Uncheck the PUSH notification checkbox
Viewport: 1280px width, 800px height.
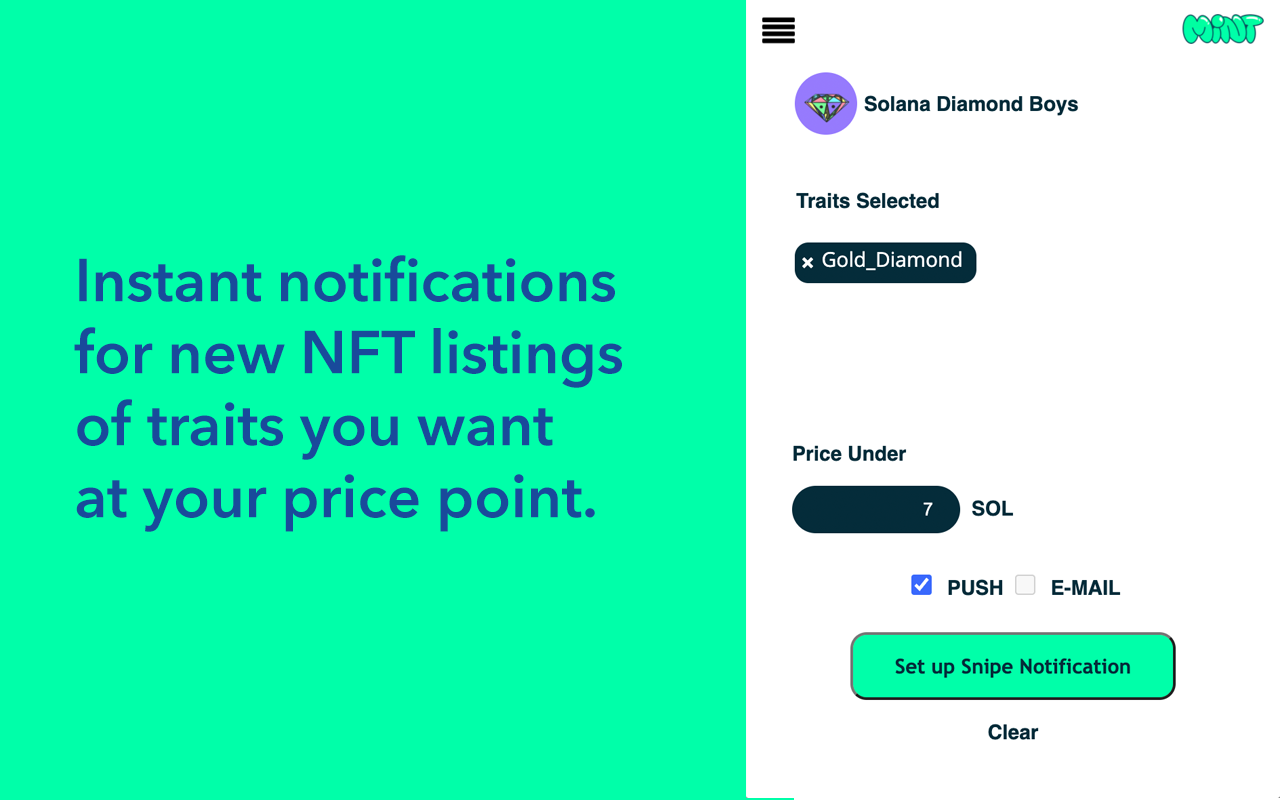[x=921, y=585]
